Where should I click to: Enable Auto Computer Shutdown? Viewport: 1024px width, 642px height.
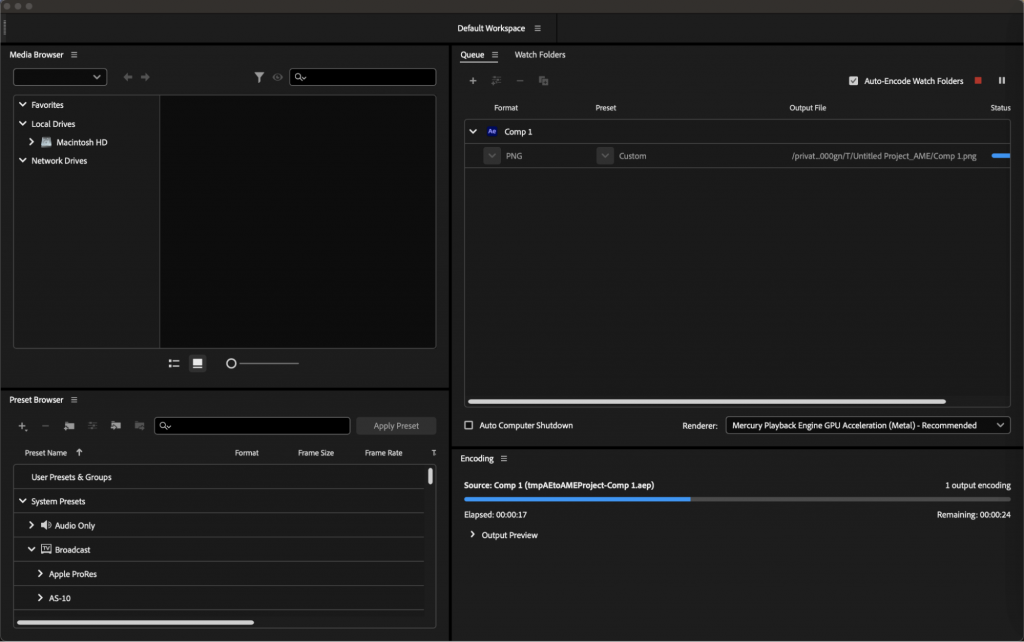(467, 425)
